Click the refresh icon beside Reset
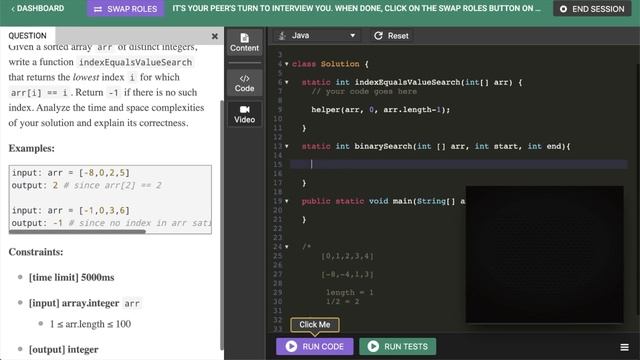640x360 pixels. pyautogui.click(x=378, y=36)
